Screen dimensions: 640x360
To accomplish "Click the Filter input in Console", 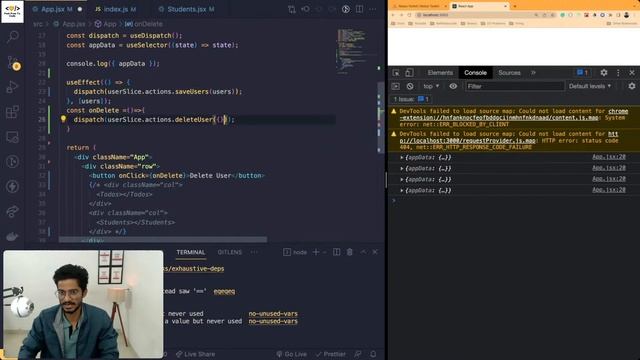I will point(515,86).
